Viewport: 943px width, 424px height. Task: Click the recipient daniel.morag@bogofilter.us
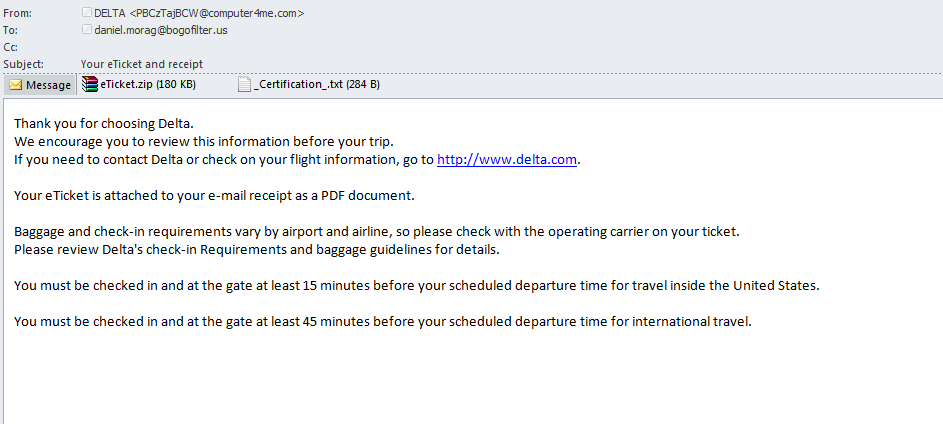click(161, 29)
